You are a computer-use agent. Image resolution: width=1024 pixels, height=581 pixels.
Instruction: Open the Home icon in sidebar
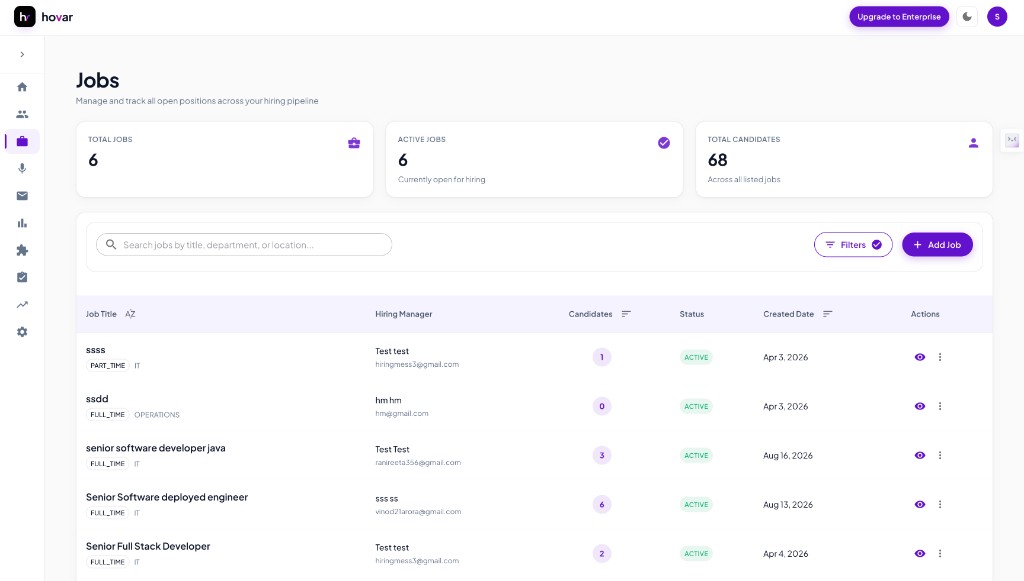pyautogui.click(x=22, y=87)
